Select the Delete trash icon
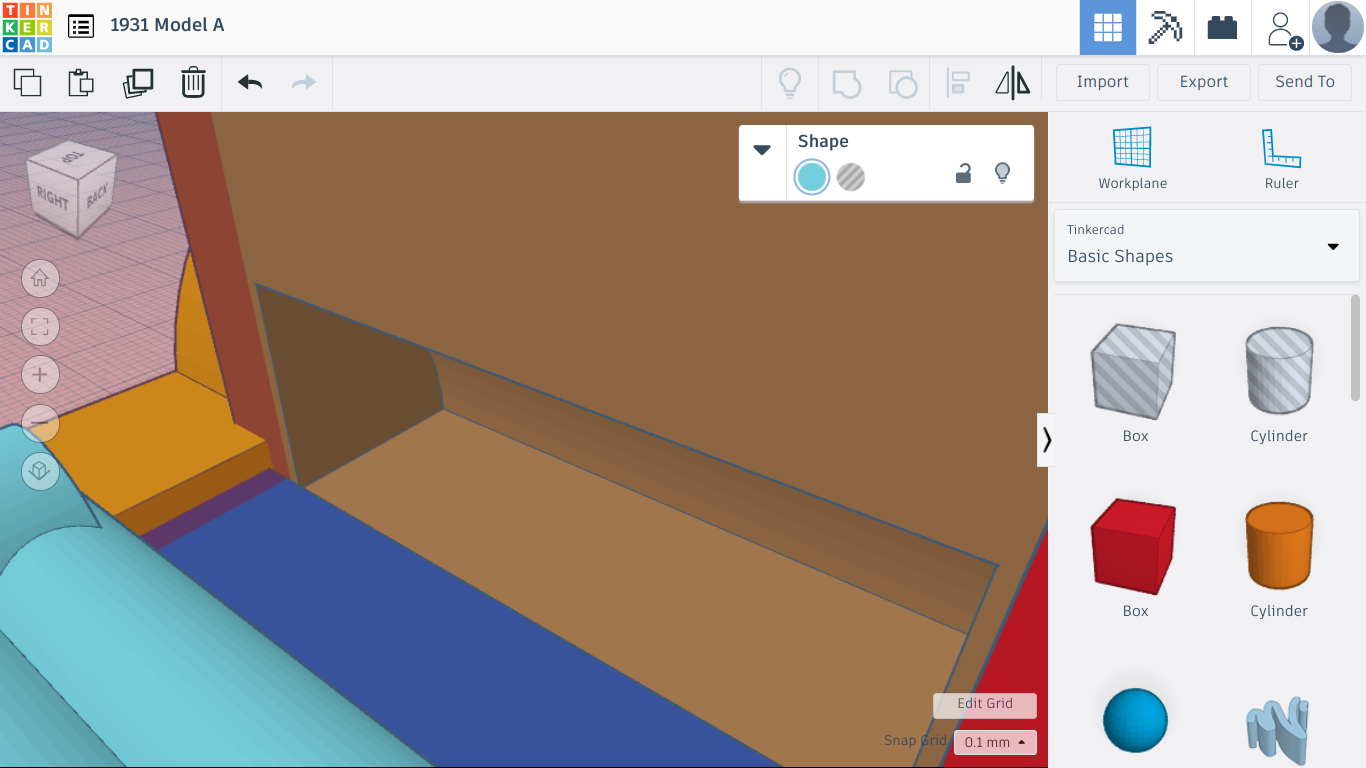The image size is (1366, 768). (192, 83)
